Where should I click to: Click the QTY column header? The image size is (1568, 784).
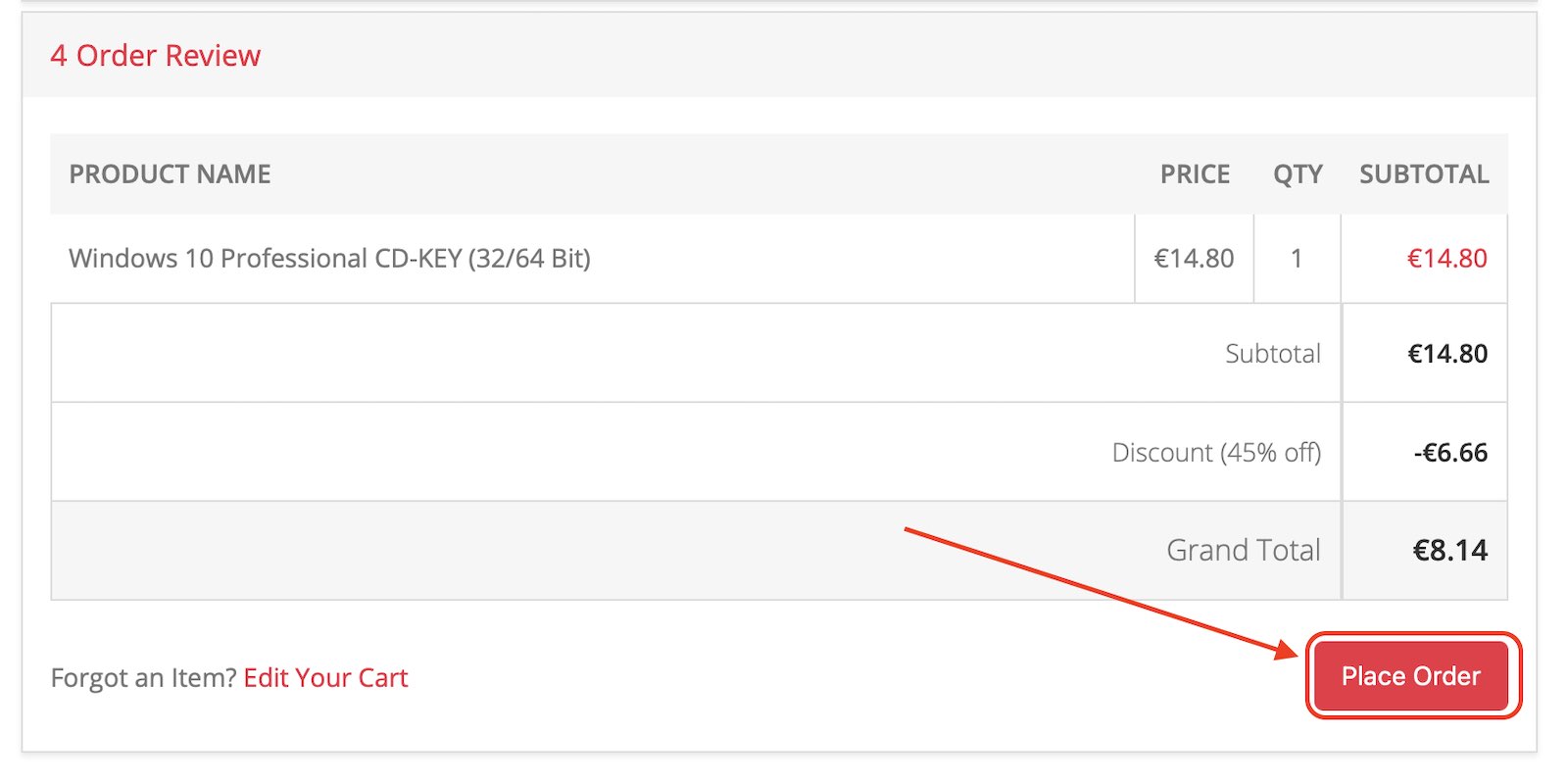(1298, 174)
